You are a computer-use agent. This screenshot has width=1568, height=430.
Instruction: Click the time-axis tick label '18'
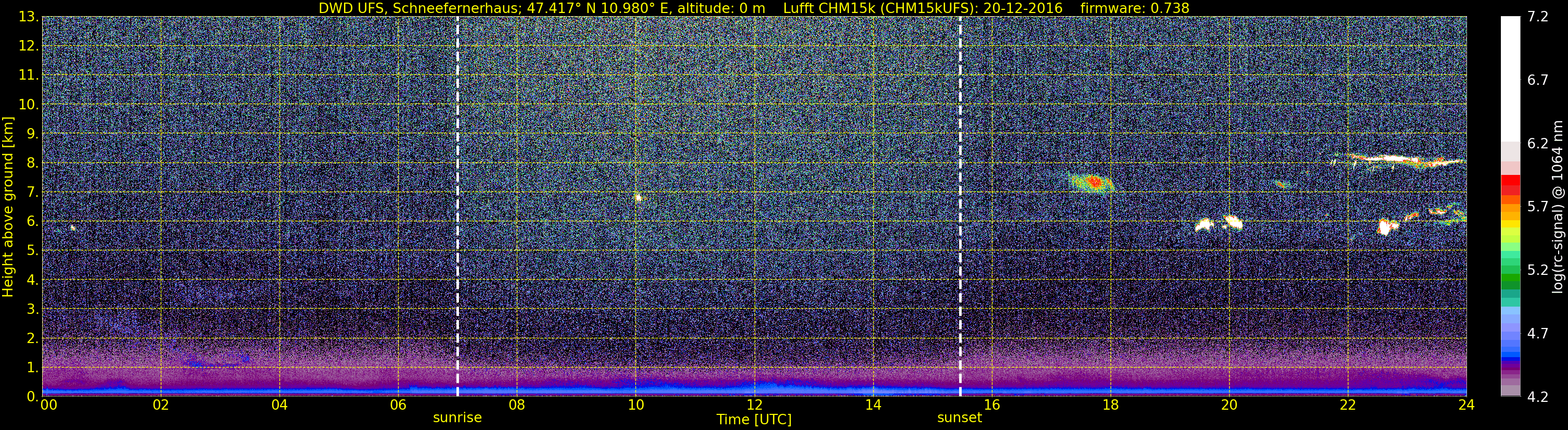coord(1110,405)
